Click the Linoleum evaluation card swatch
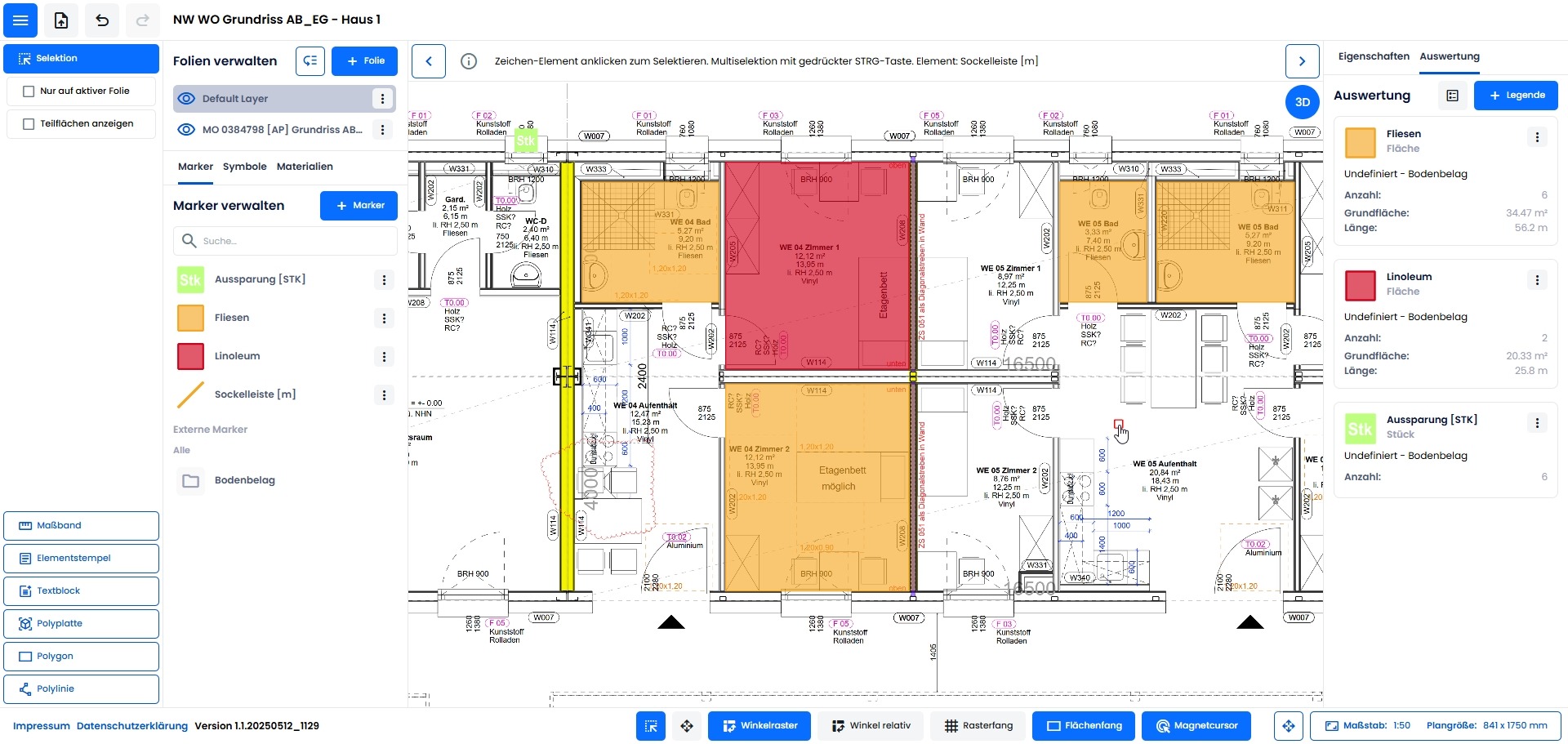This screenshot has width=1568, height=744. (1360, 285)
